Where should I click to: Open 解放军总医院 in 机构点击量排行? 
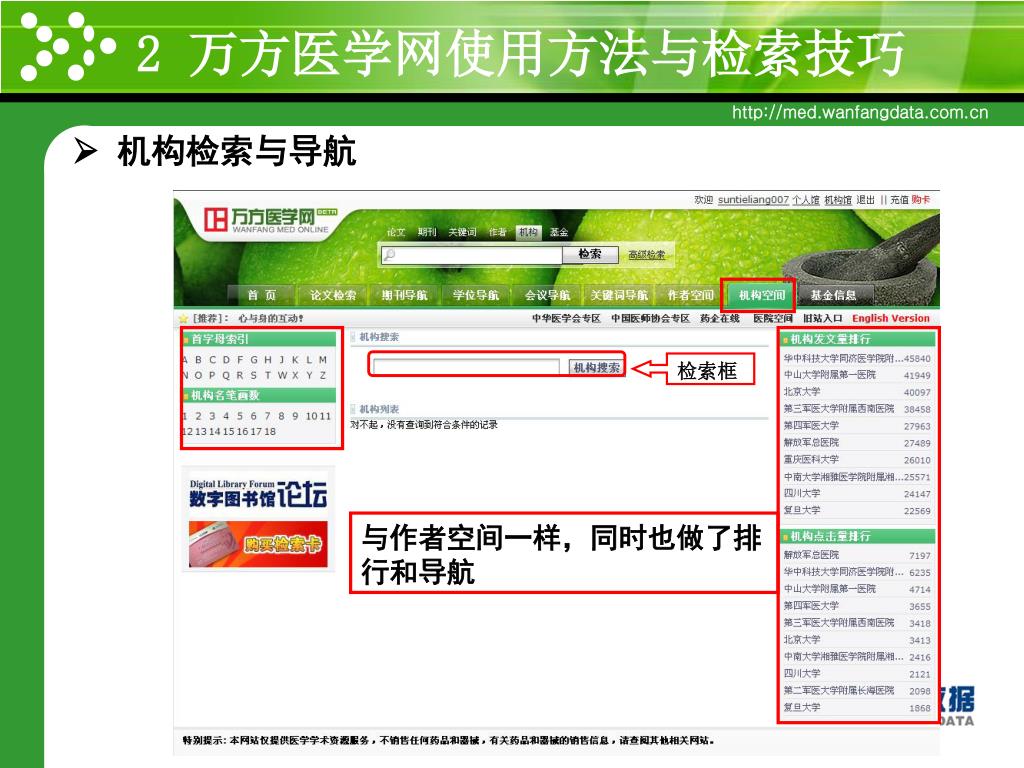point(811,555)
